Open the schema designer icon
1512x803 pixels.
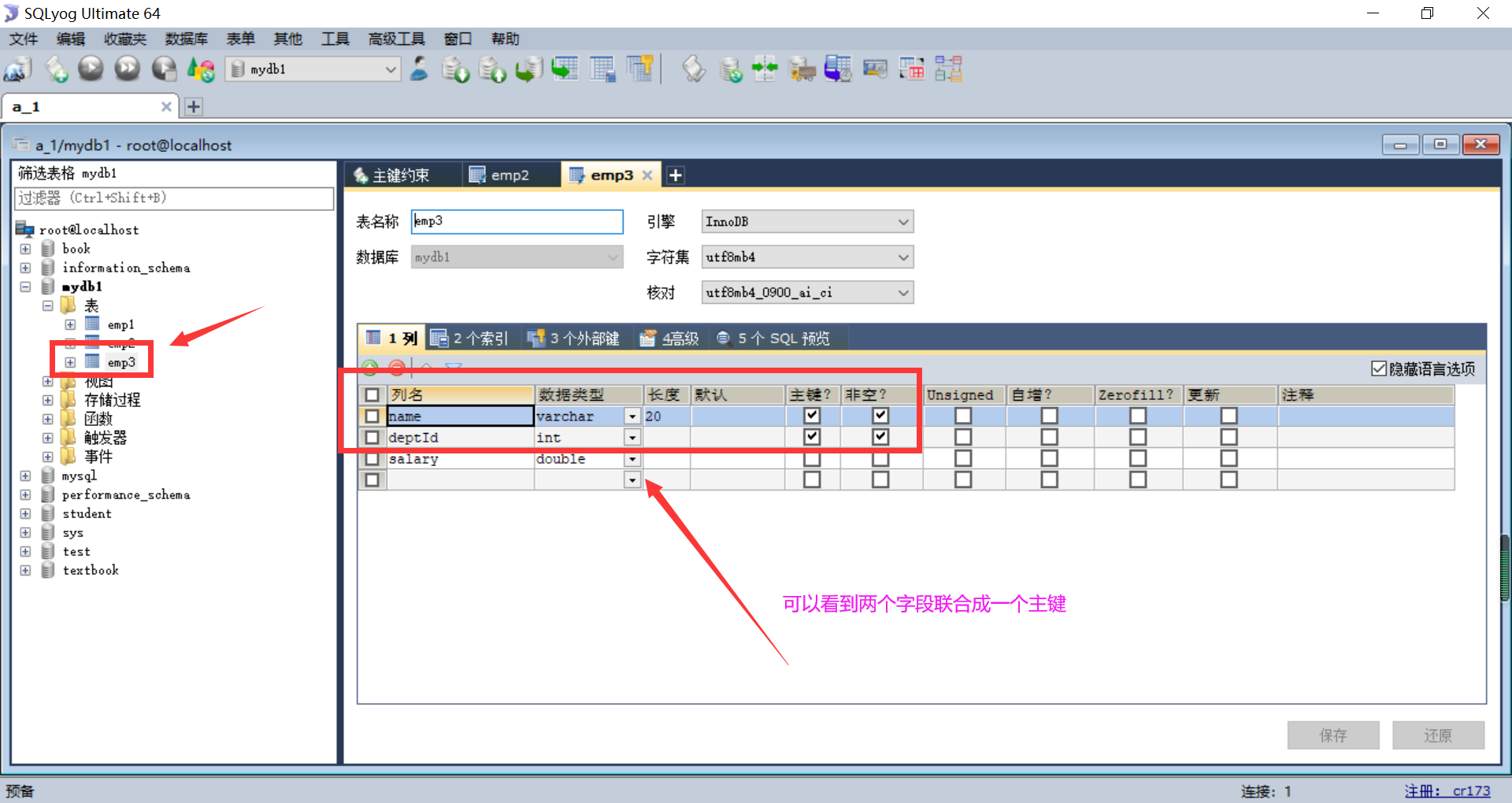click(x=949, y=69)
